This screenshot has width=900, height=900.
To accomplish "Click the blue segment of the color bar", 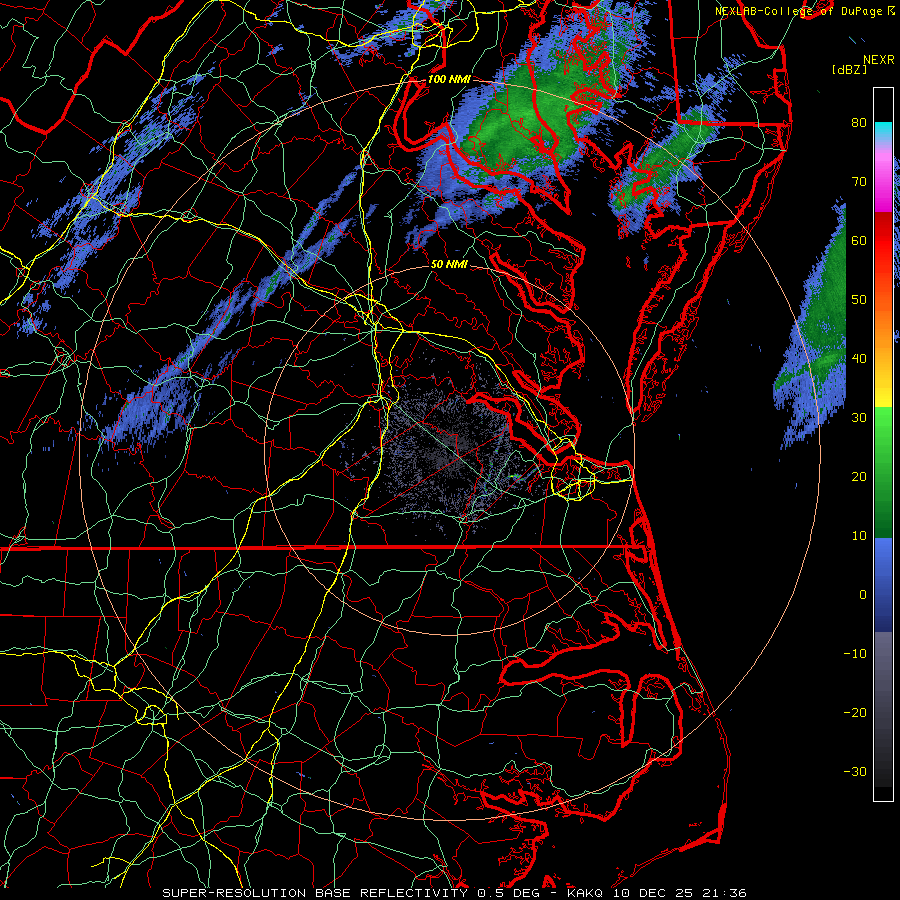I will (883, 584).
